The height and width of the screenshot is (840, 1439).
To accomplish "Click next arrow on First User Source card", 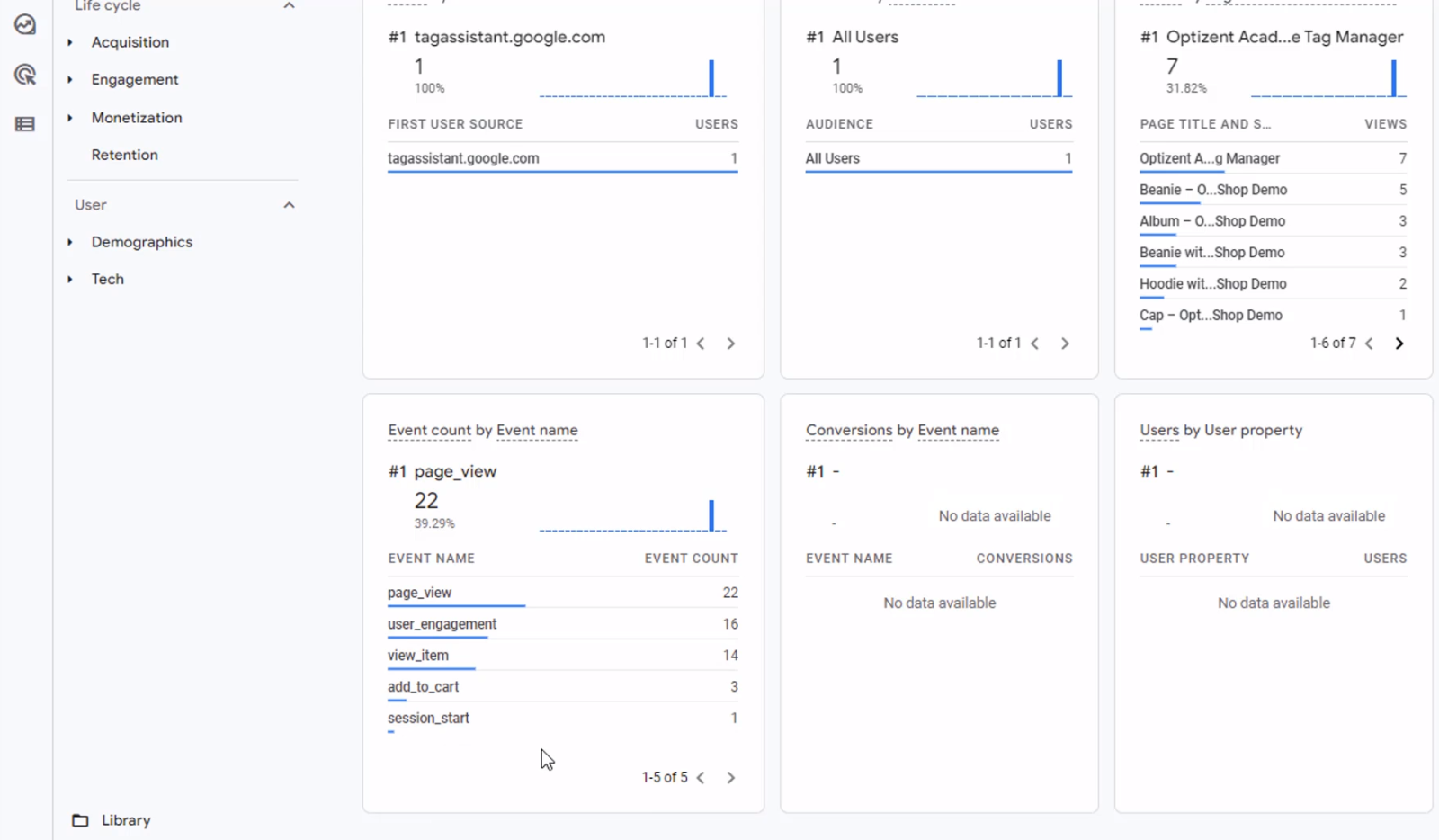I will click(x=730, y=343).
